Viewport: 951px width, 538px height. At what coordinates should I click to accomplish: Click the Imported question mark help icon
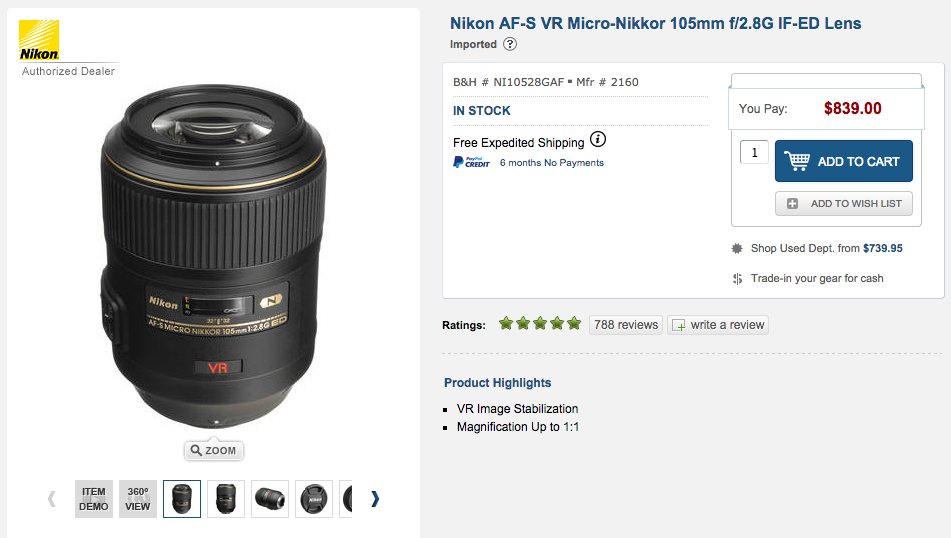coord(510,44)
